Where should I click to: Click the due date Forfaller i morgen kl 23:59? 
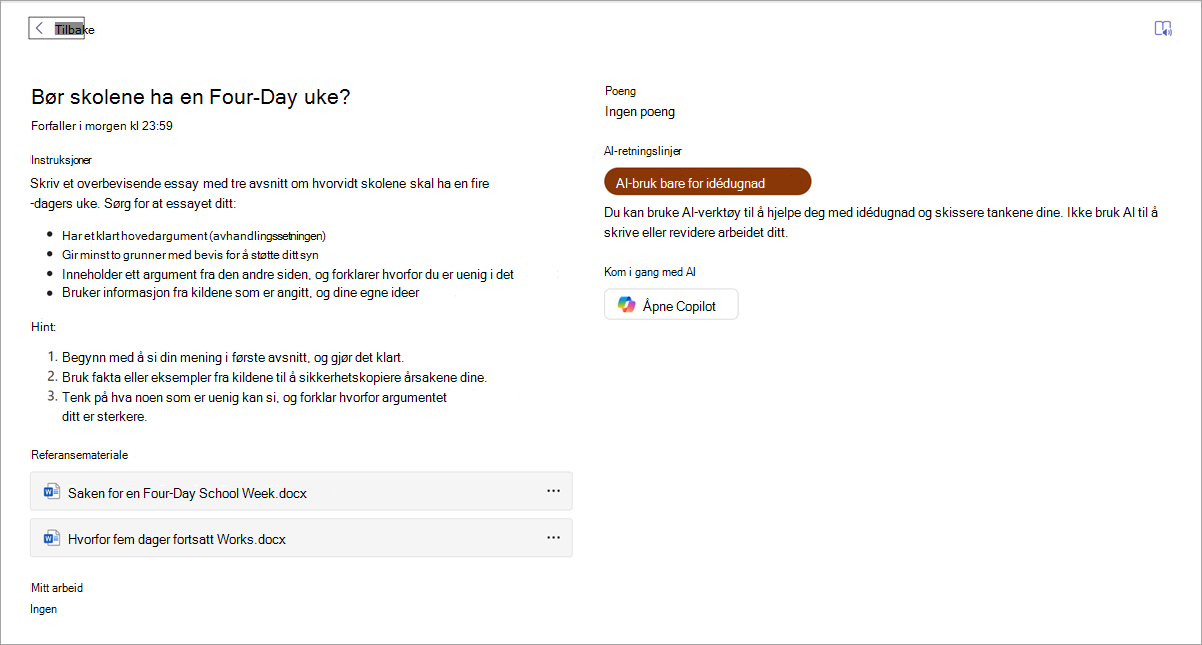pos(103,126)
